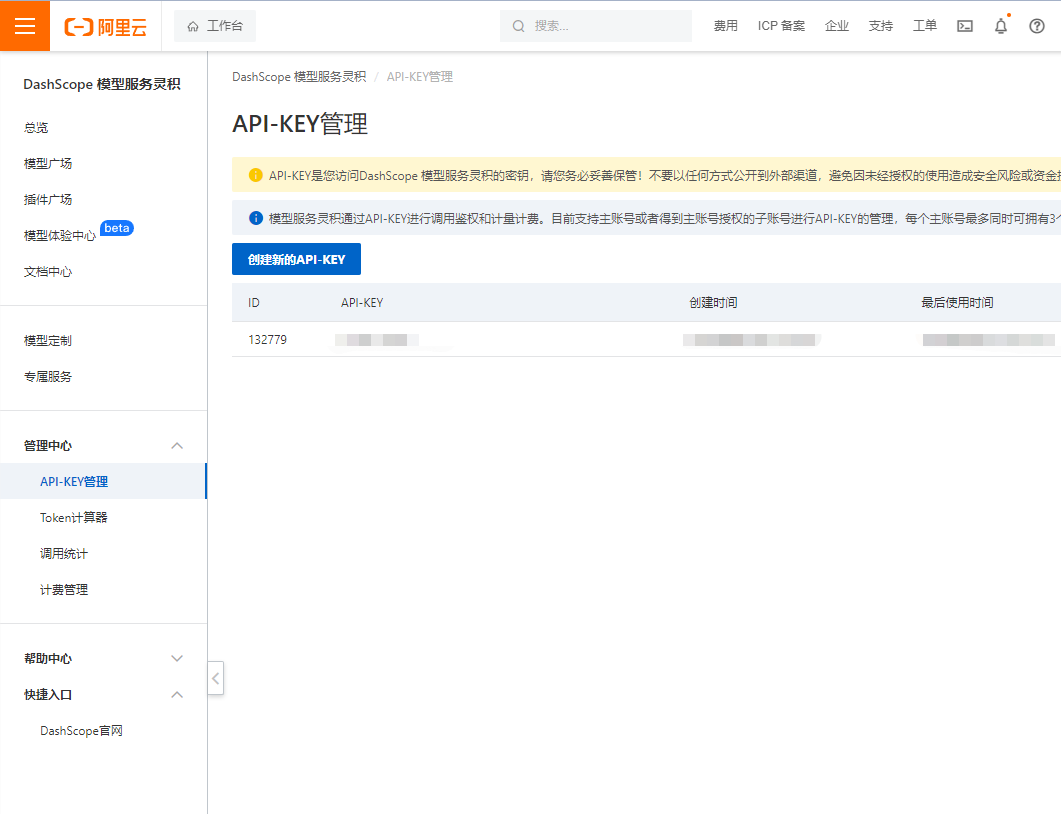Select Token计算器 in the sidebar
The height and width of the screenshot is (814, 1061).
(74, 518)
